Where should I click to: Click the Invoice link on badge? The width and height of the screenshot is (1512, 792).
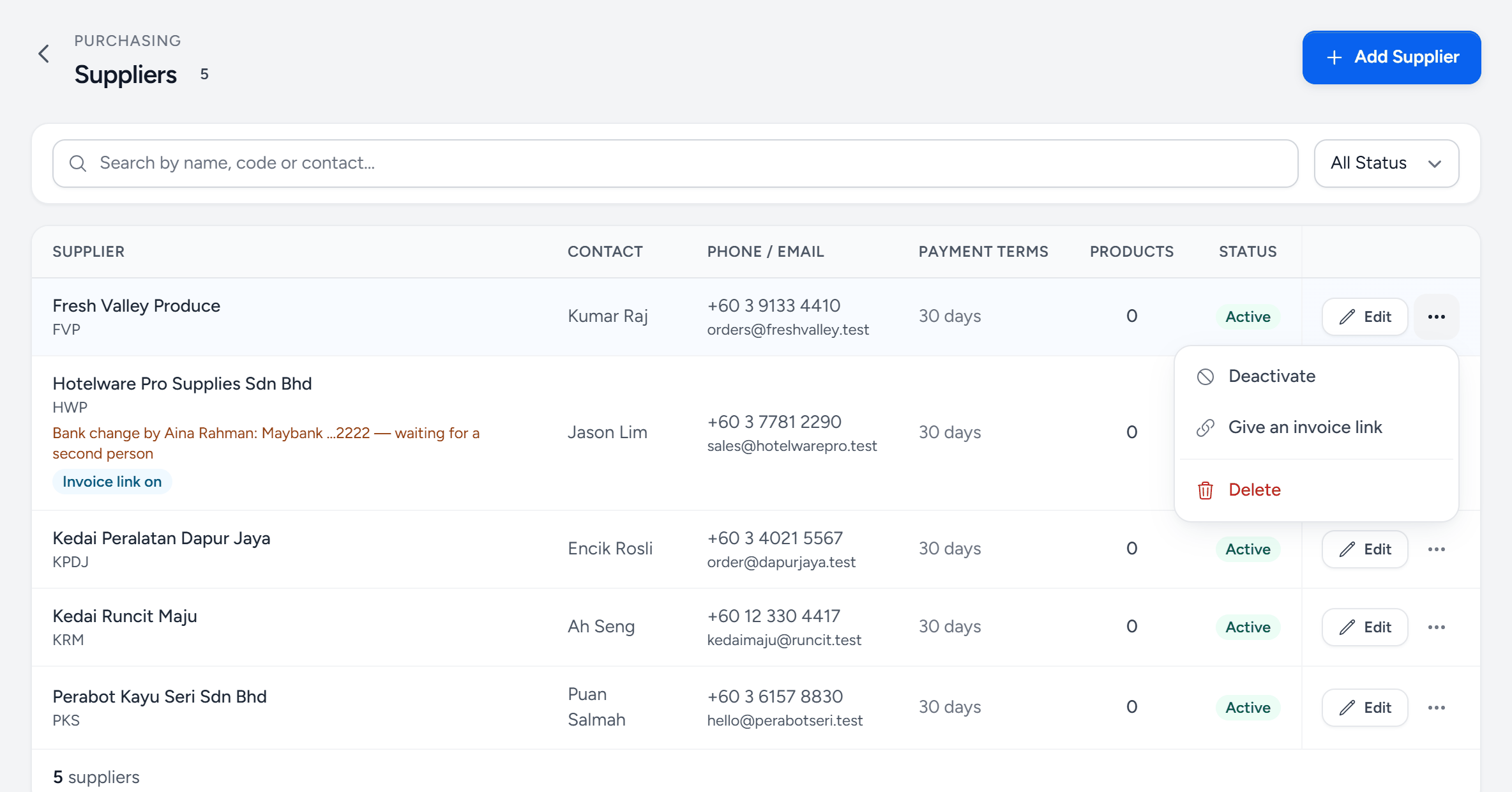(x=112, y=482)
